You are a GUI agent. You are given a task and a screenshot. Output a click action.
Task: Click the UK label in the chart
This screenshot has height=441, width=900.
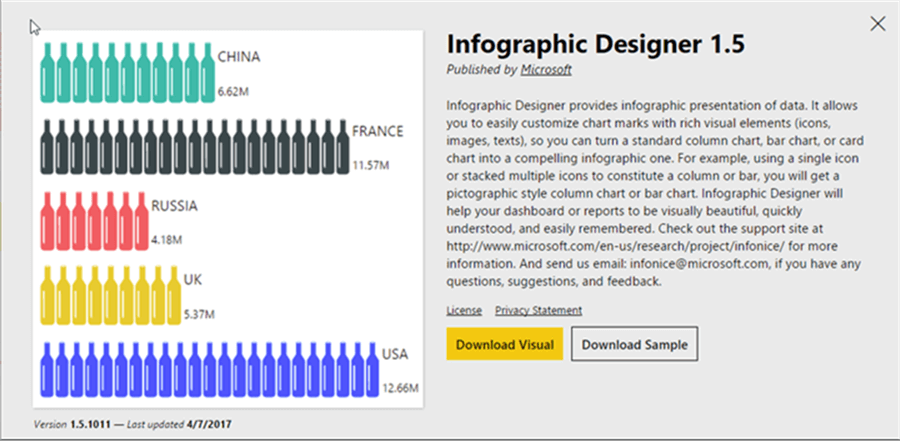193,280
